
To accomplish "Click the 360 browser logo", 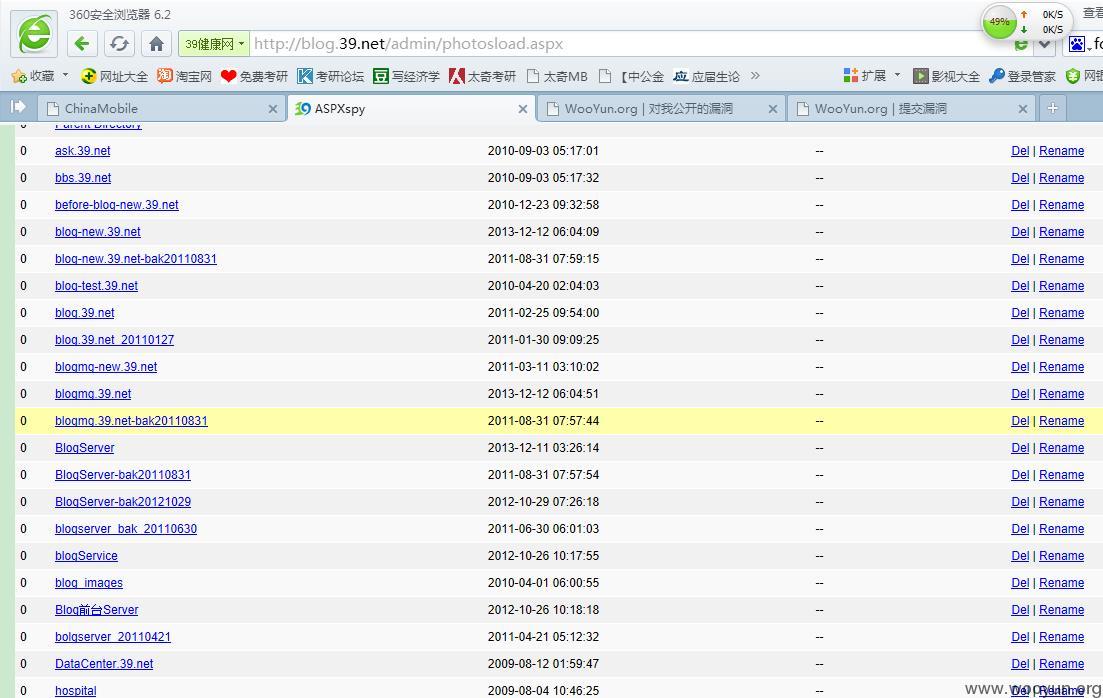I will click(34, 33).
